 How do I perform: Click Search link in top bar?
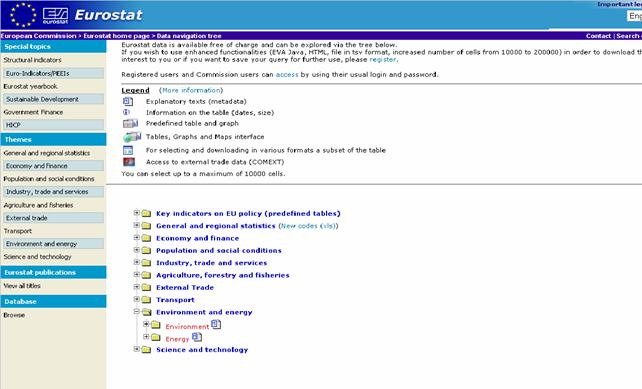pyautogui.click(x=628, y=36)
